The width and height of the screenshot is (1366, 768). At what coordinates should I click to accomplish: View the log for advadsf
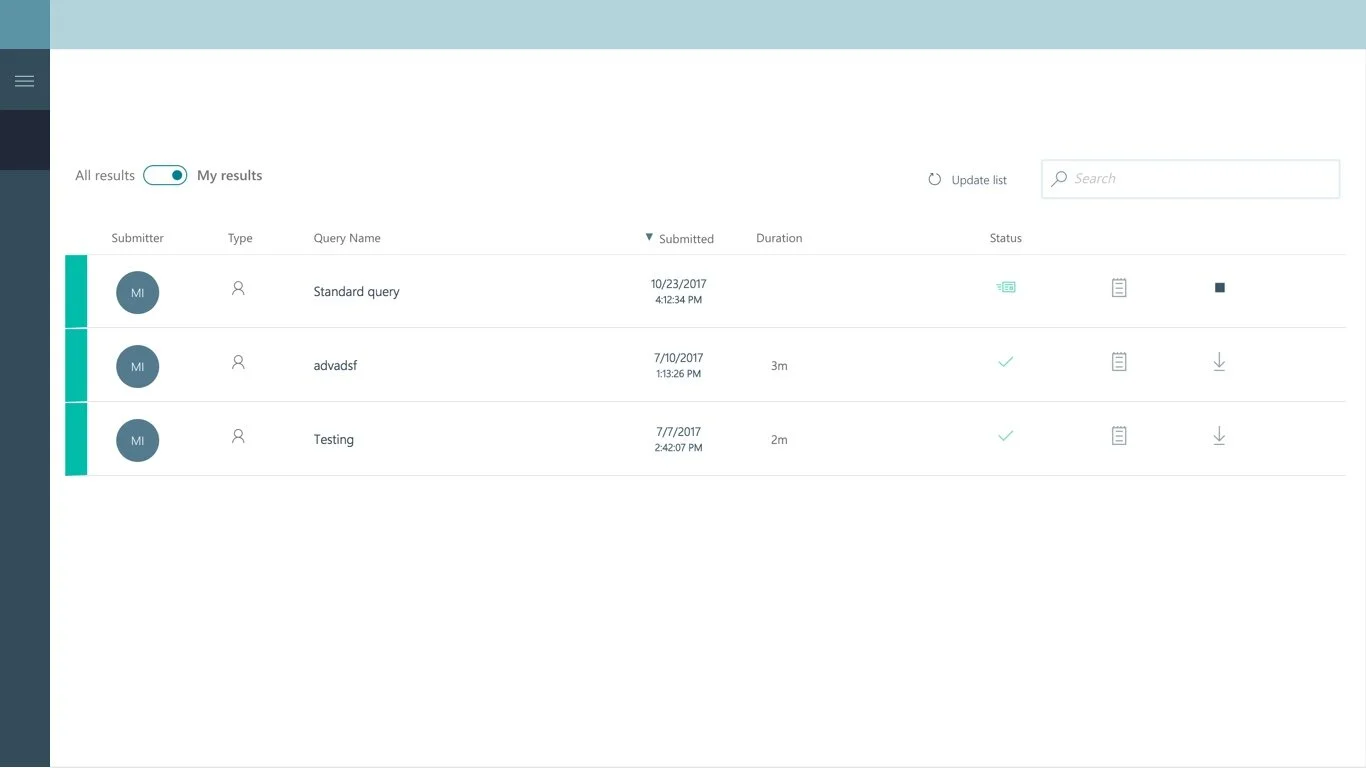[x=1118, y=362]
